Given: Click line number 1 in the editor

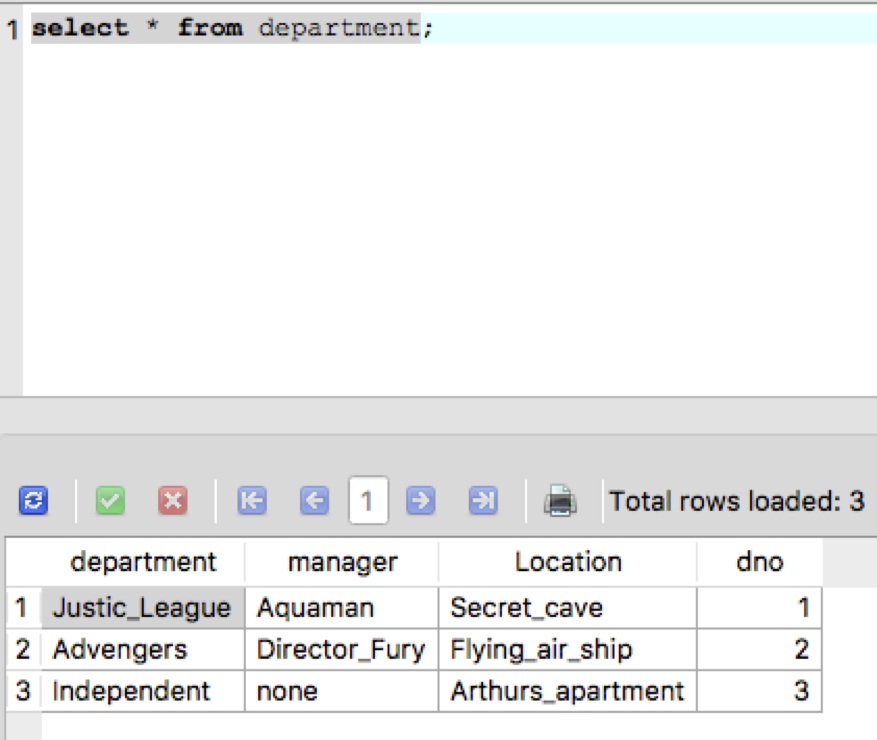Looking at the screenshot, I should [x=10, y=27].
